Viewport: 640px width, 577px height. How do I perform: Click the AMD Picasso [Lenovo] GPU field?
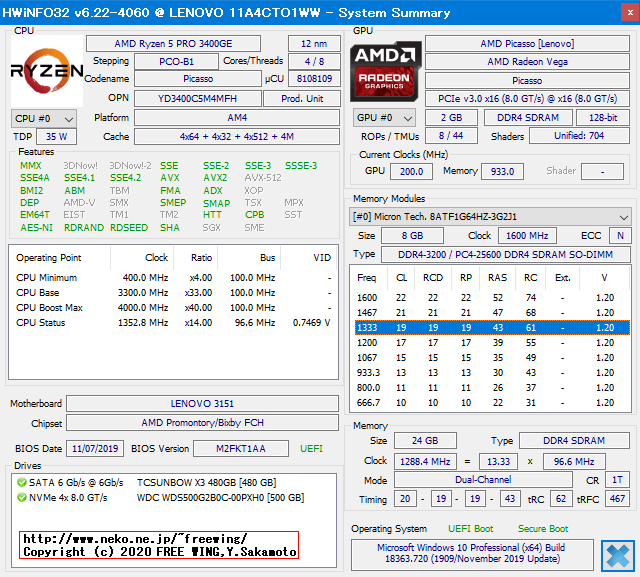click(x=527, y=44)
